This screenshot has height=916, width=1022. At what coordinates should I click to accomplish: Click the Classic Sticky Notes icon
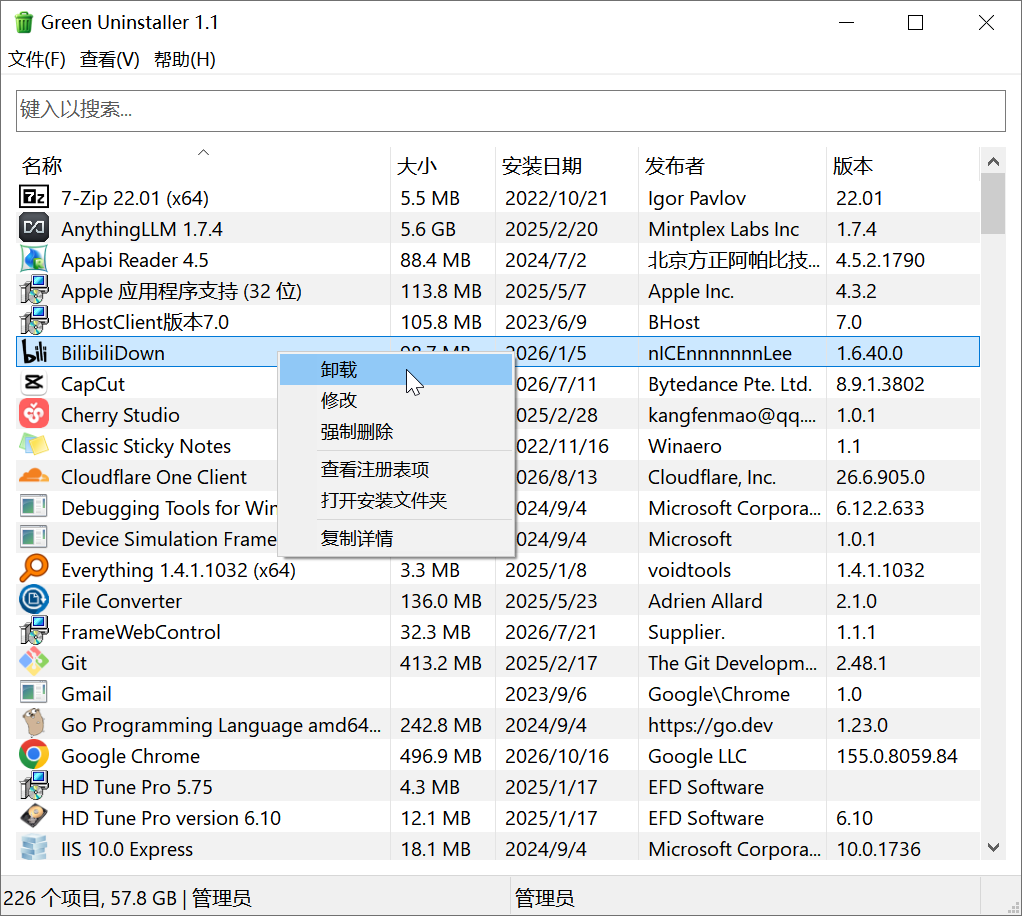34,445
